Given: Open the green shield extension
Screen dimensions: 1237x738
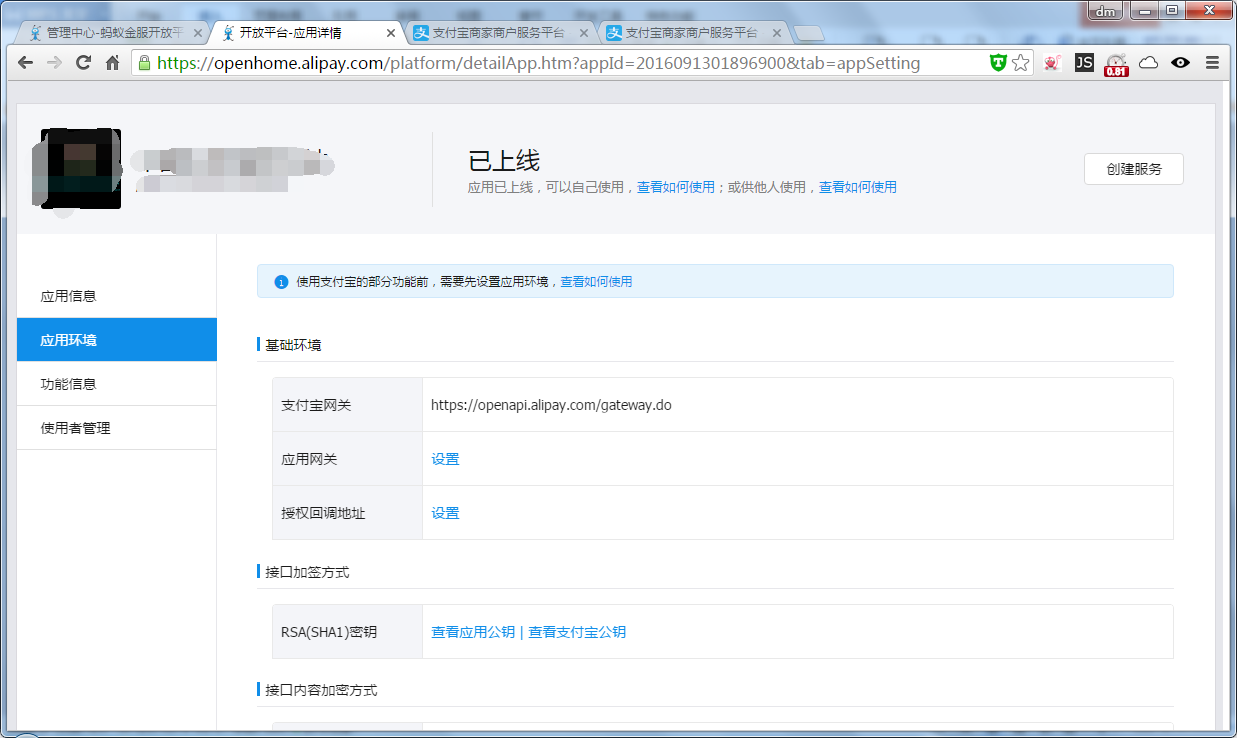Looking at the screenshot, I should [x=998, y=62].
